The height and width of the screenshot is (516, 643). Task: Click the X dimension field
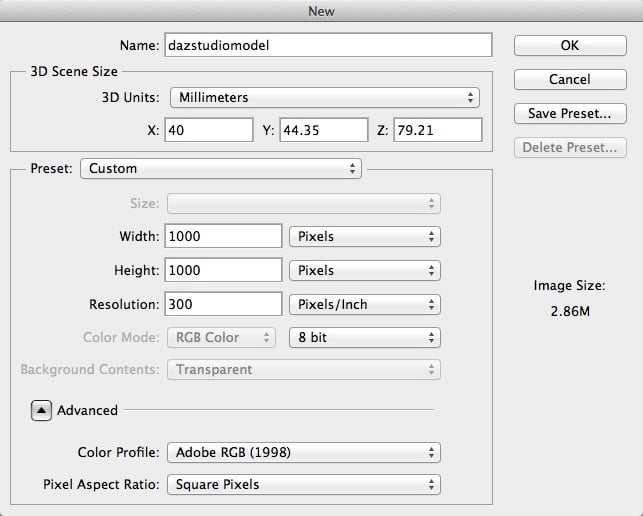coord(209,130)
